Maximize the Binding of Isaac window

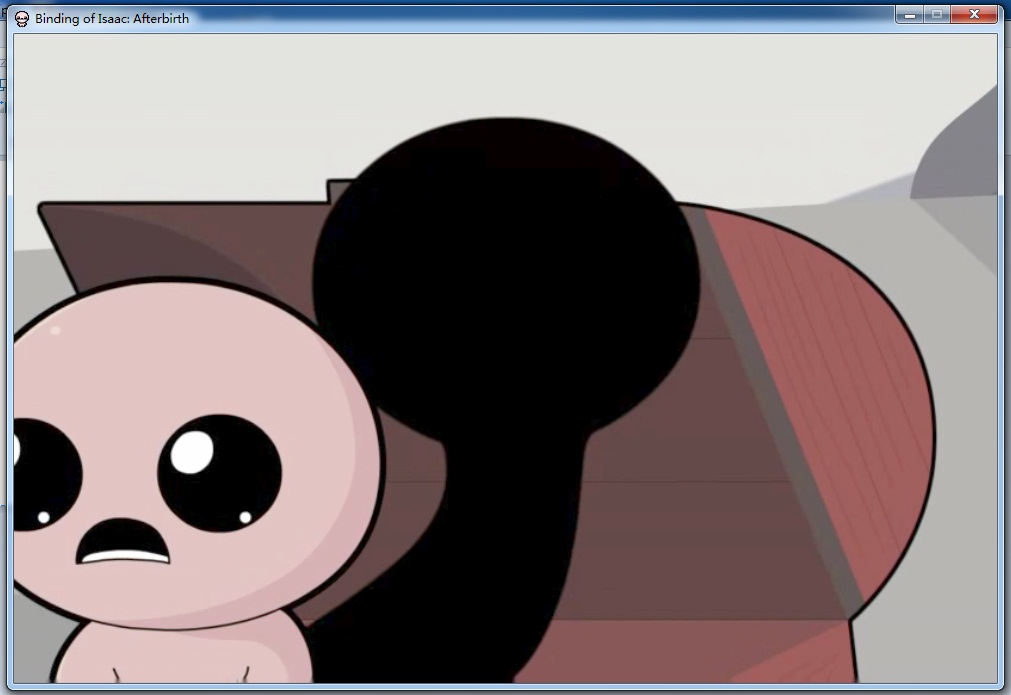click(x=937, y=15)
